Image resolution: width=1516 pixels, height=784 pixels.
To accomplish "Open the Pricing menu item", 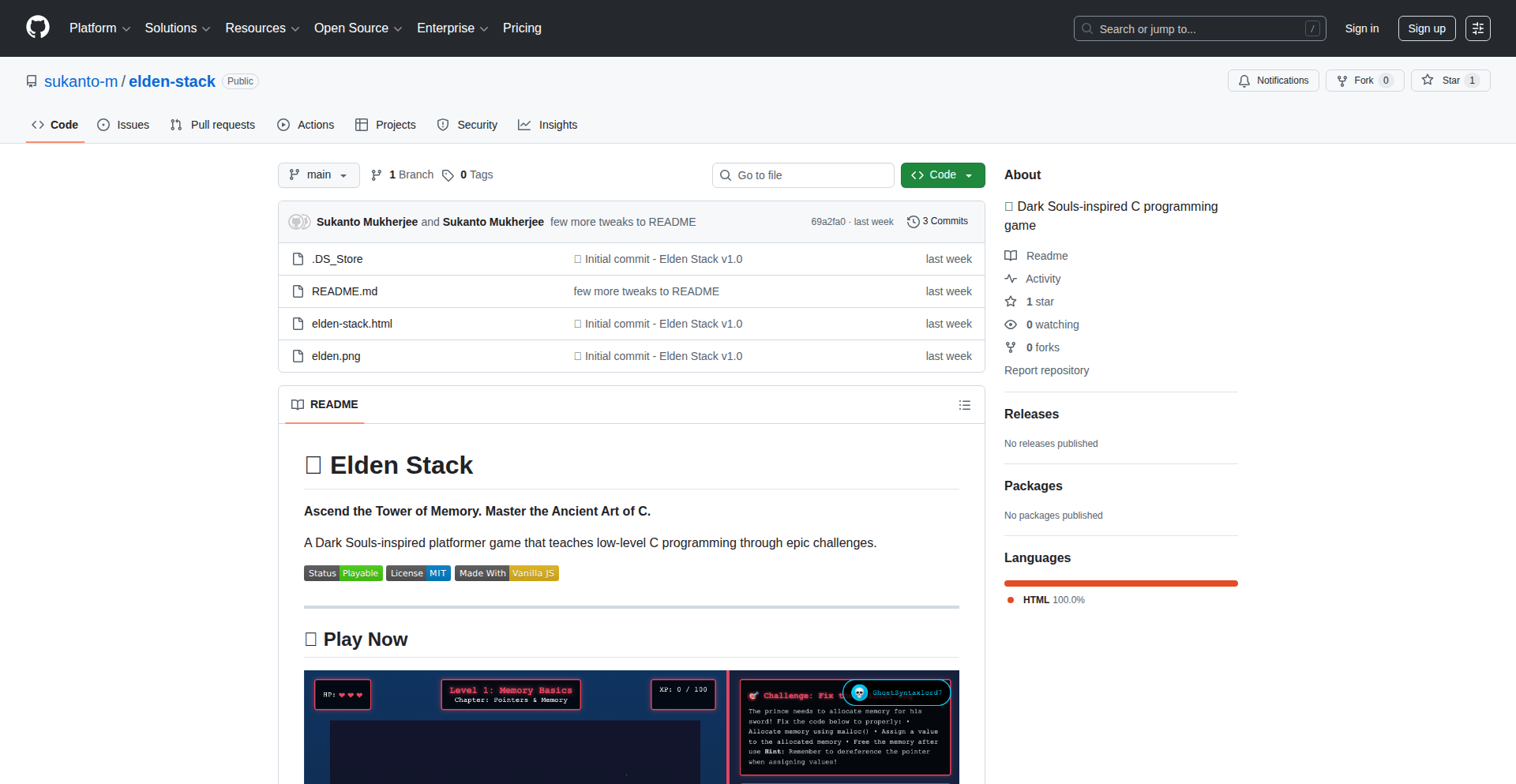I will [x=522, y=28].
